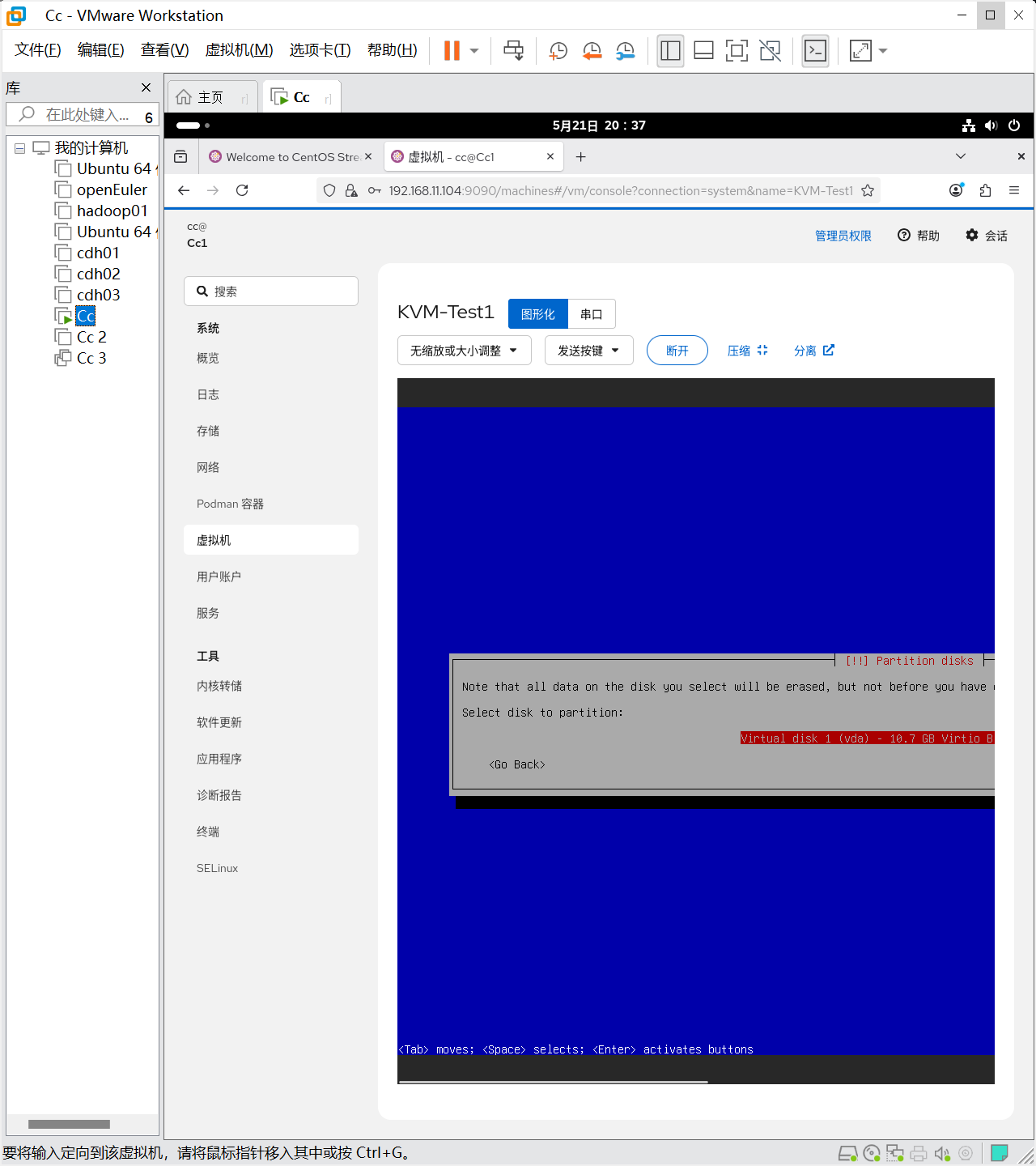Open the 虚拟机(M) menu
The height and width of the screenshot is (1166, 1036).
[239, 50]
